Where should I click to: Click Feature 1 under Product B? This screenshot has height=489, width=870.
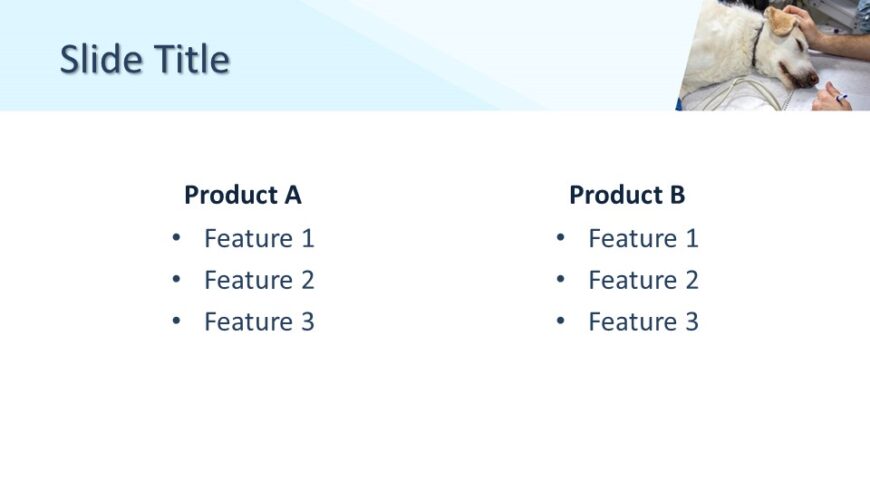pyautogui.click(x=643, y=239)
